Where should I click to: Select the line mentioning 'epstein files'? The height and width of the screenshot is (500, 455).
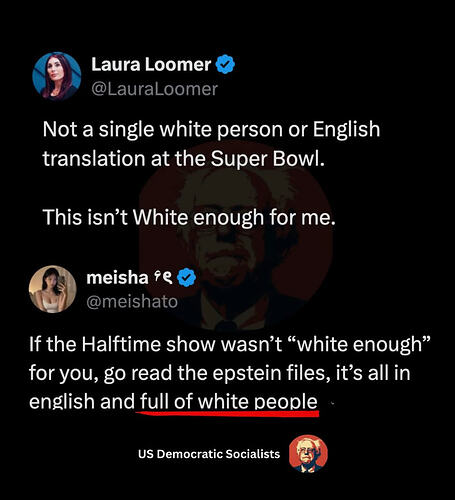pos(220,373)
